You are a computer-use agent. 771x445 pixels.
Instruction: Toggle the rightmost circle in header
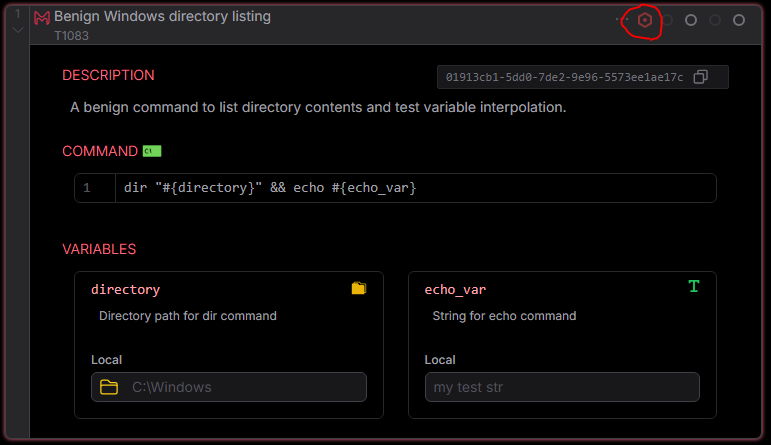pyautogui.click(x=739, y=20)
